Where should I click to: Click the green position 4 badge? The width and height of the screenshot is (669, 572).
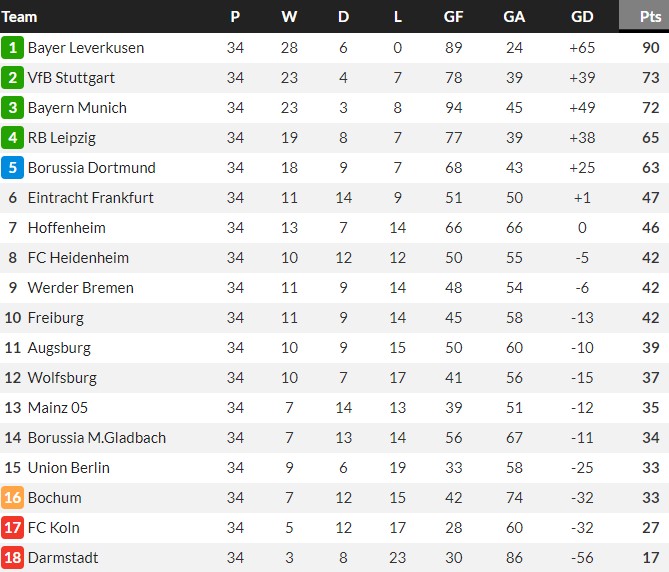(13, 138)
